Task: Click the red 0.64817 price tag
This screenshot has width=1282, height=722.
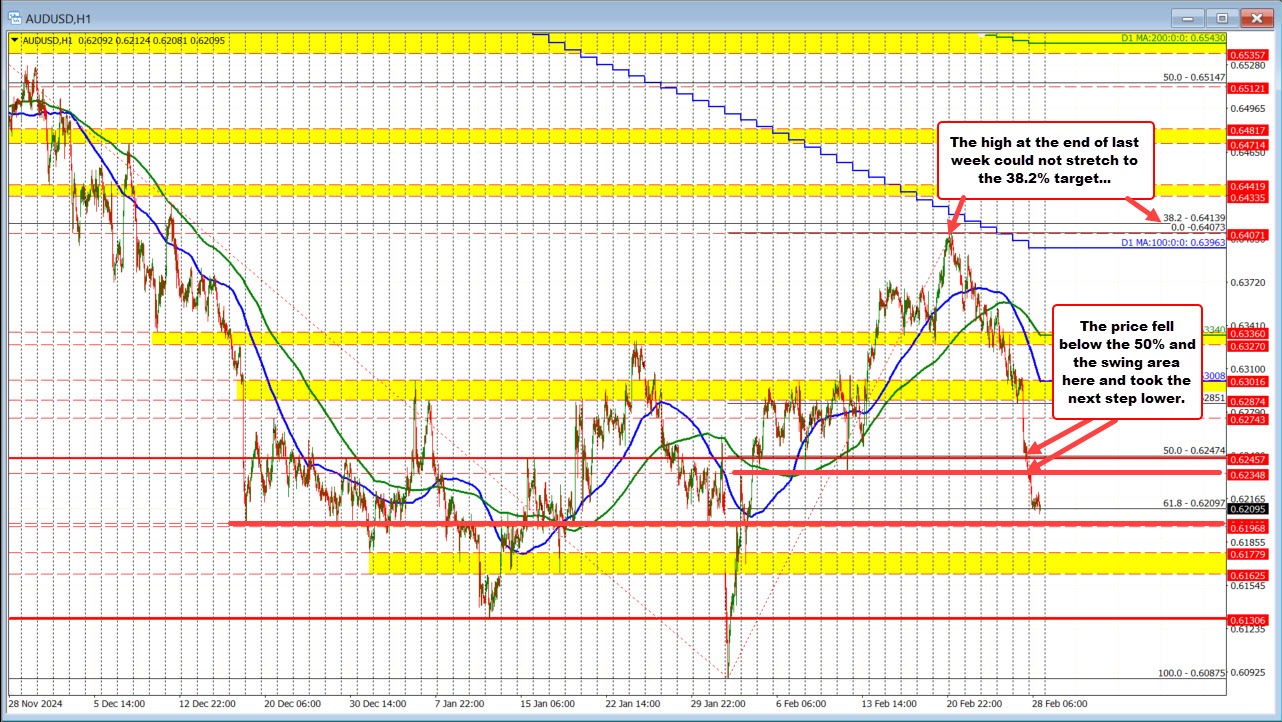Action: (1249, 130)
